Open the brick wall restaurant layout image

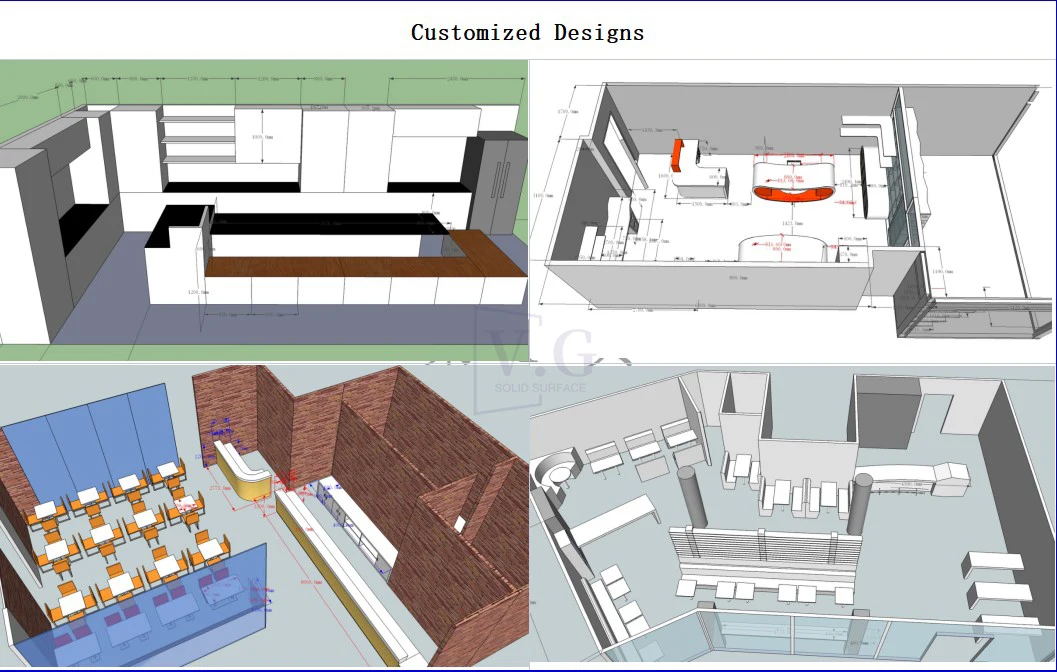pyautogui.click(x=264, y=516)
